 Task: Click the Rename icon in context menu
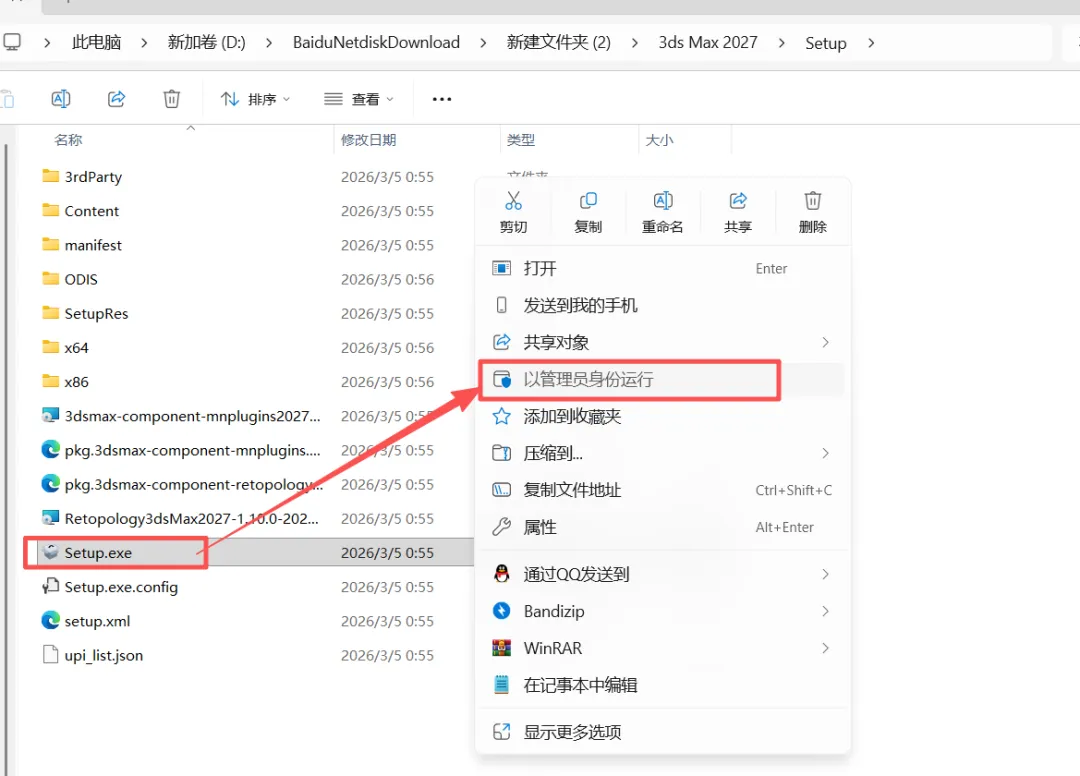[x=663, y=200]
